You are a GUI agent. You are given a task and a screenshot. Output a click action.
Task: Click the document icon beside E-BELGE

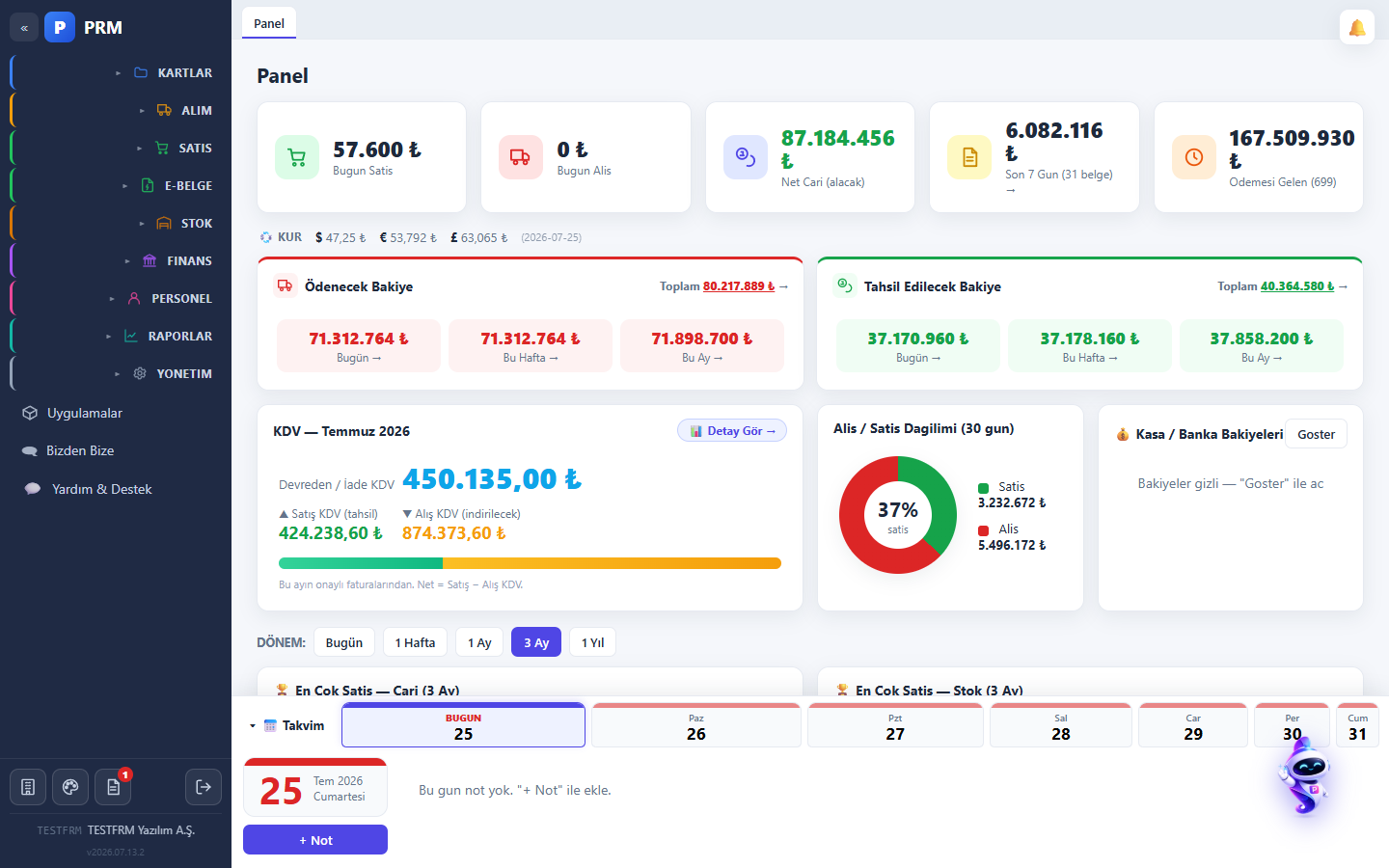148,185
